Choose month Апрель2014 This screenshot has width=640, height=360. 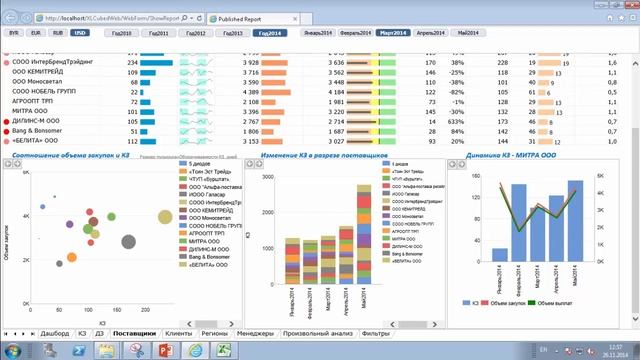[431, 33]
